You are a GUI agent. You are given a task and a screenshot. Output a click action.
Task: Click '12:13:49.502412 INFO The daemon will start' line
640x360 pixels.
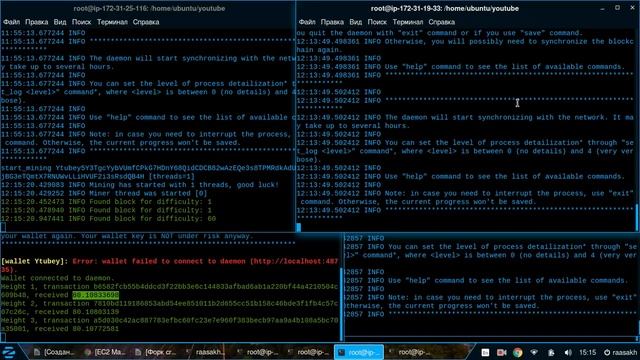(x=465, y=118)
